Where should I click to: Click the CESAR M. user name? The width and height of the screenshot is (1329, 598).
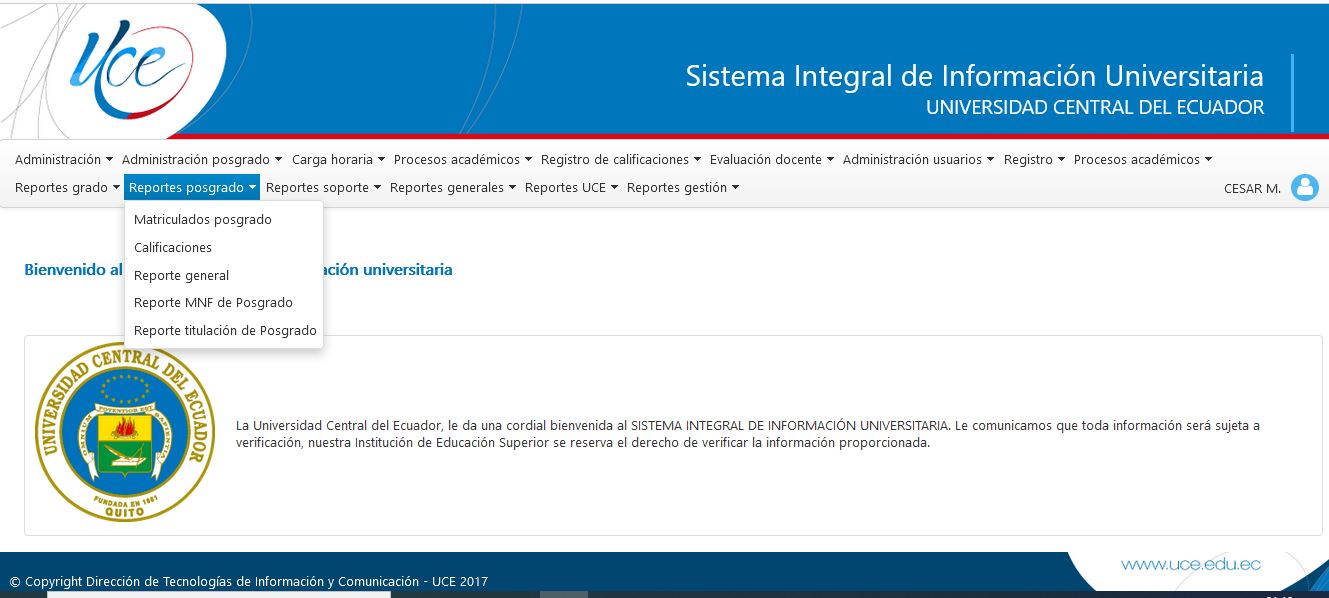[1252, 188]
